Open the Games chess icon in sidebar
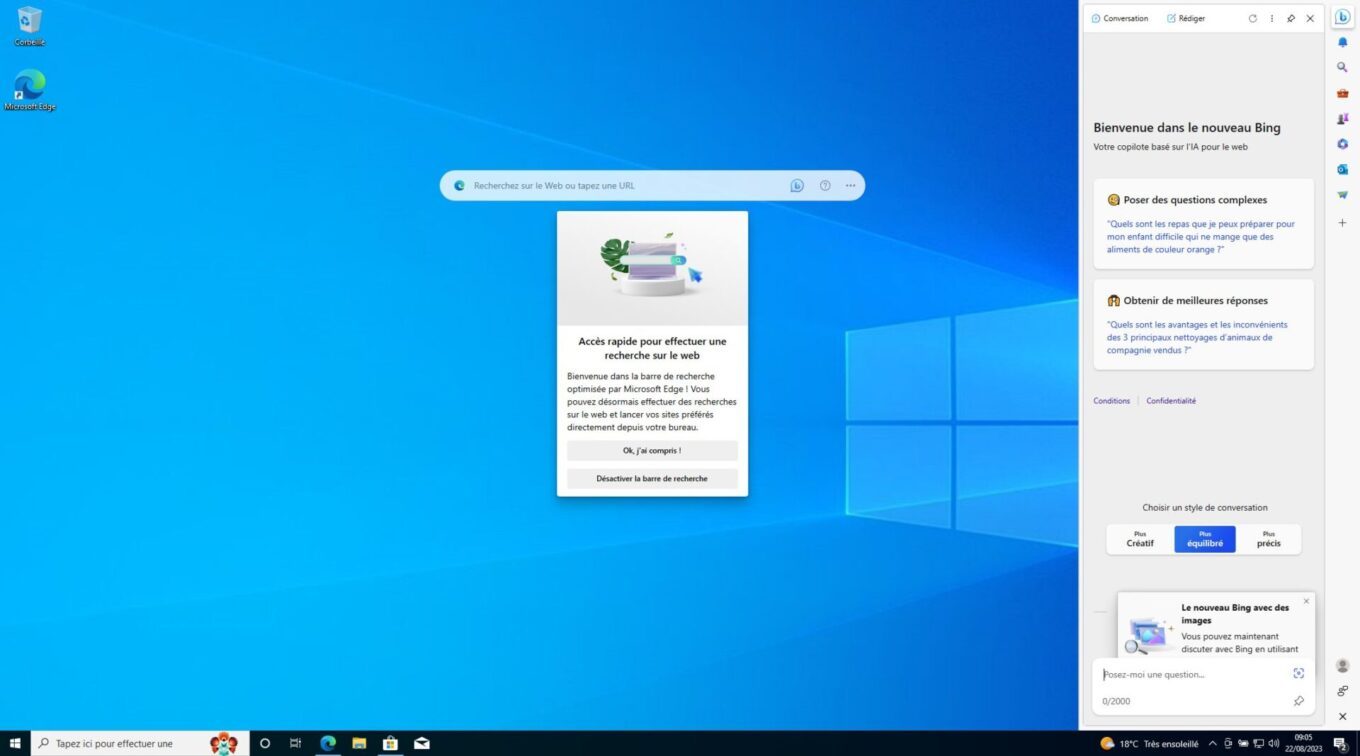Viewport: 1360px width, 756px height. coord(1343,118)
